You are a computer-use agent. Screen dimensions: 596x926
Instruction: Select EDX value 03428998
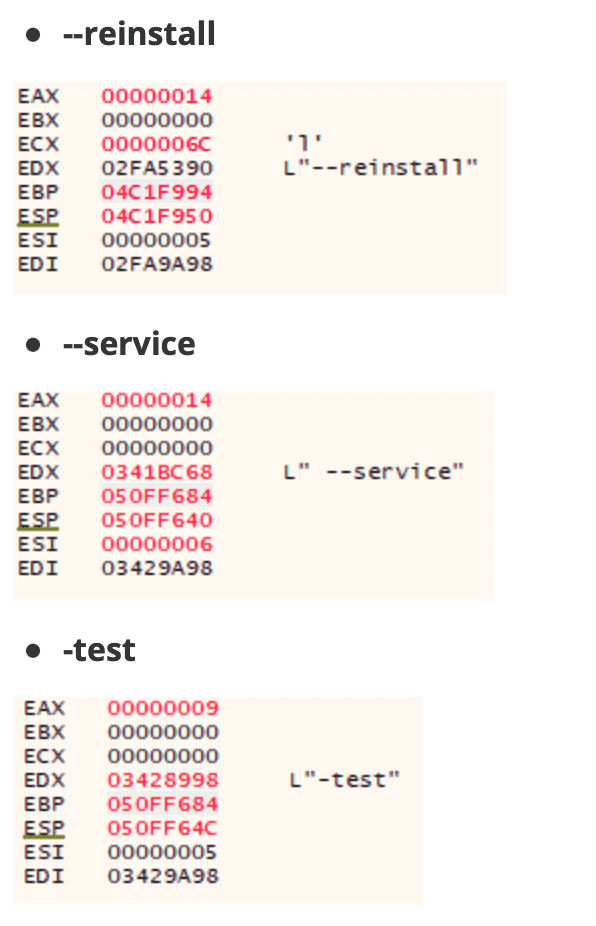[163, 780]
